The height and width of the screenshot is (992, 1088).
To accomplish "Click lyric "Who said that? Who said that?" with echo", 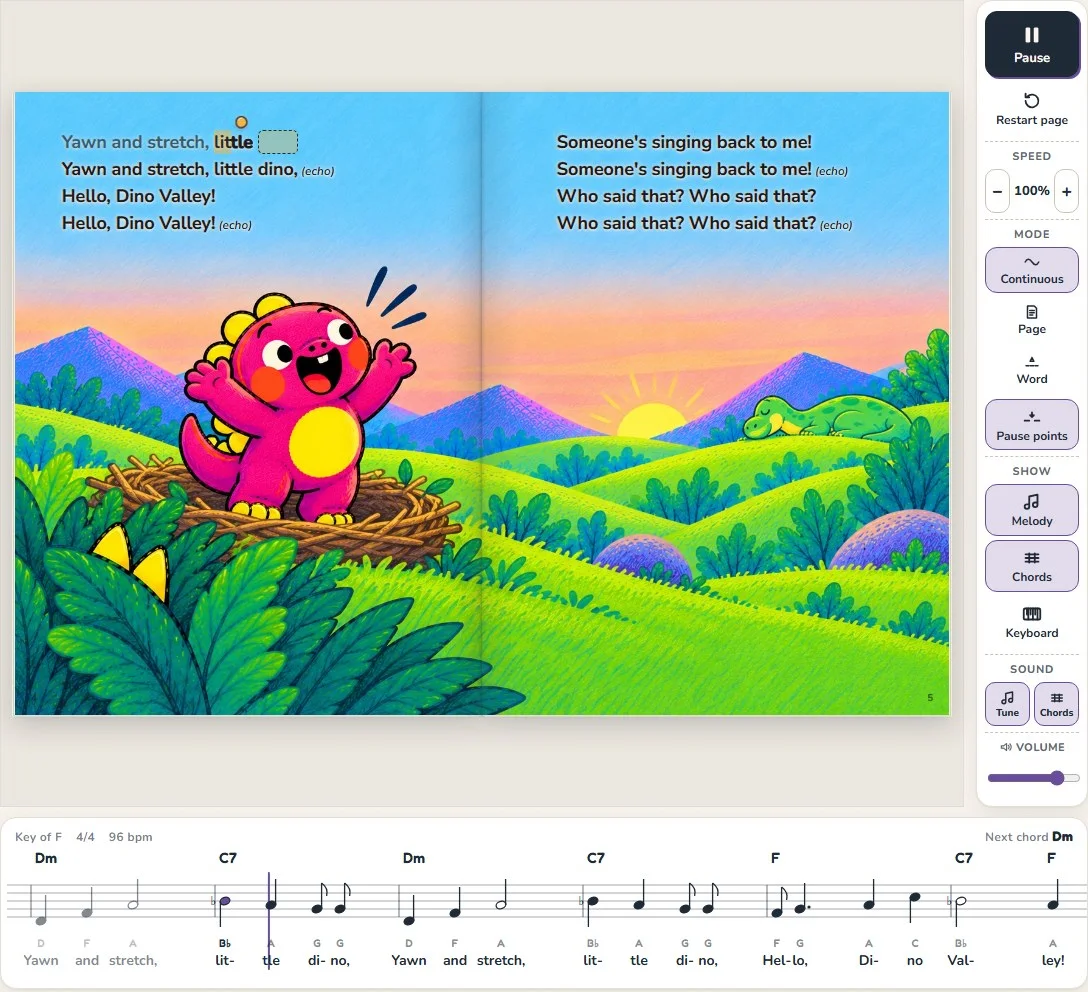I will point(704,223).
